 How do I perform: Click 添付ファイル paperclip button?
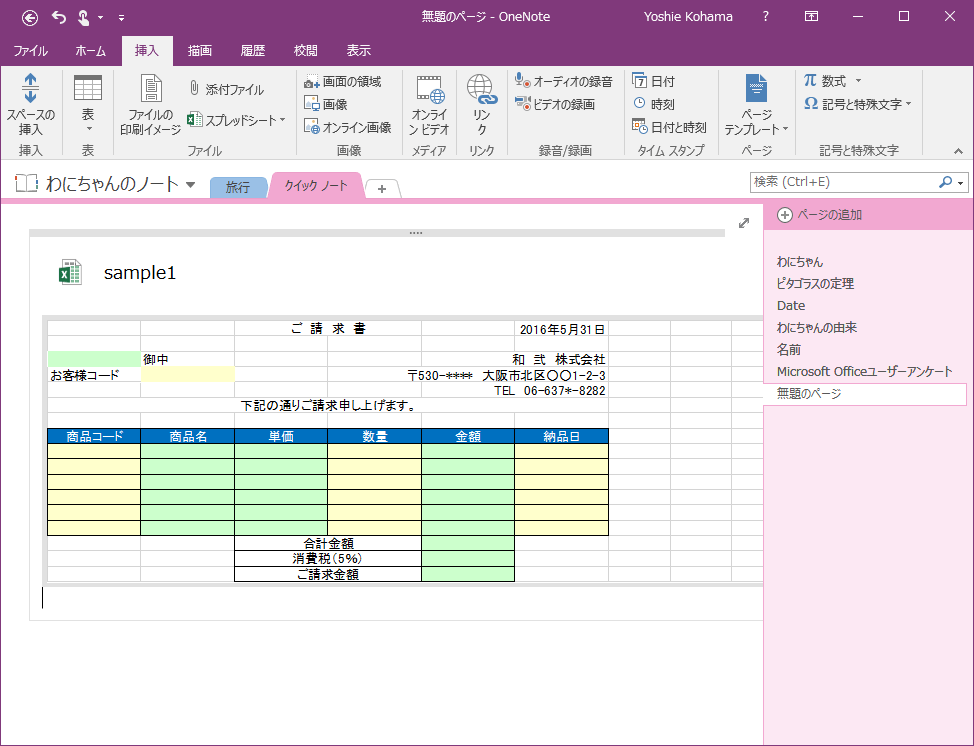(x=227, y=89)
